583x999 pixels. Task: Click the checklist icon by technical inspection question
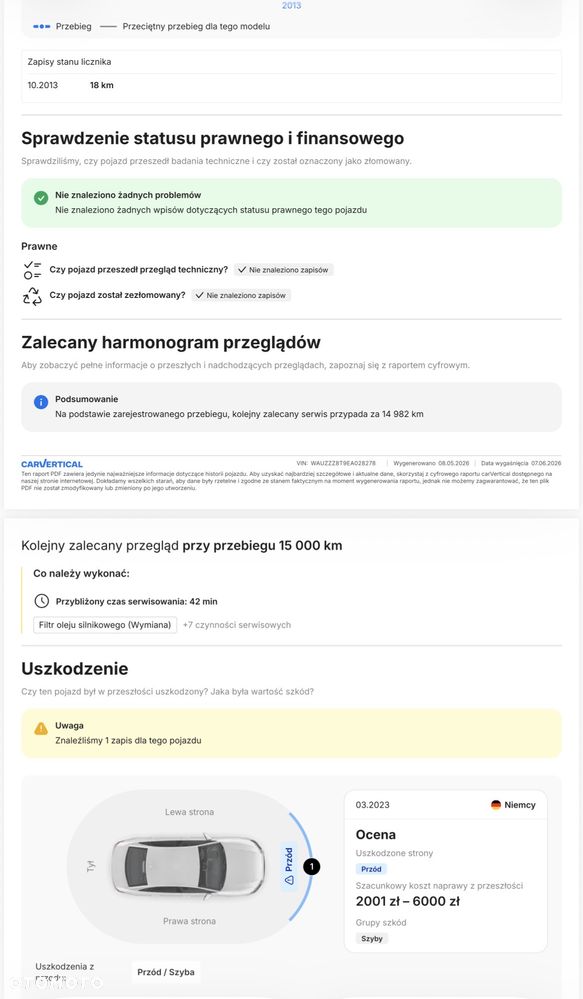click(32, 270)
